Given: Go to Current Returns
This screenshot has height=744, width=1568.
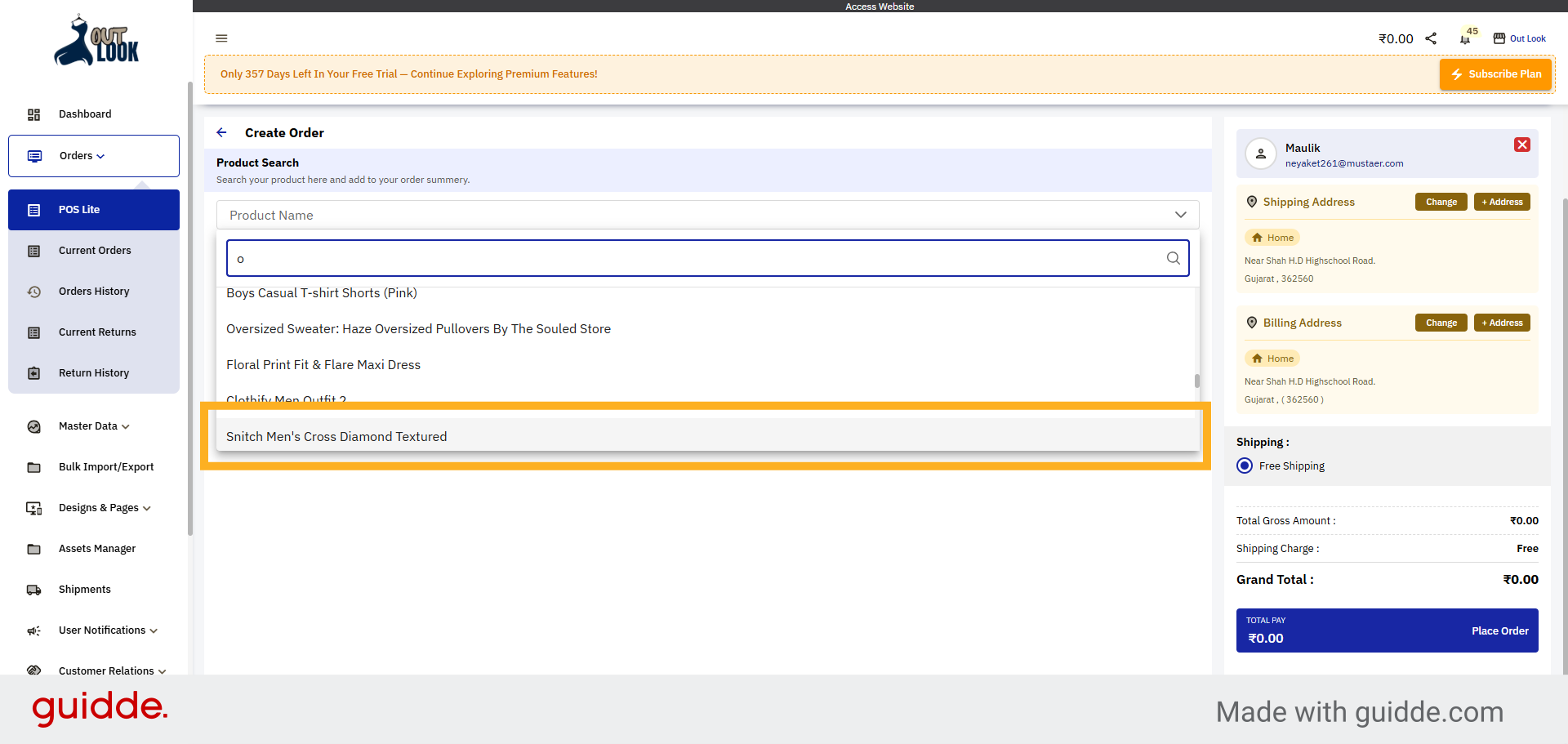Looking at the screenshot, I should [x=97, y=332].
